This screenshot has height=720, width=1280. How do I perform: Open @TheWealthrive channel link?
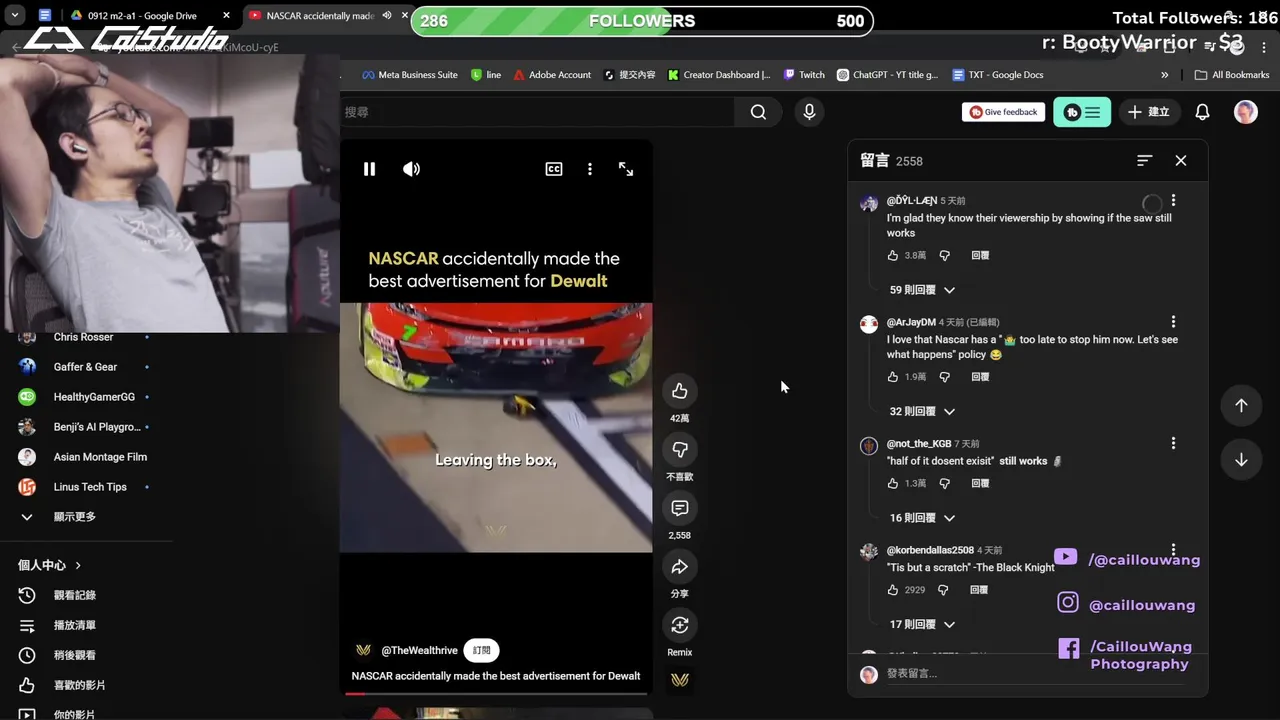pyautogui.click(x=419, y=650)
